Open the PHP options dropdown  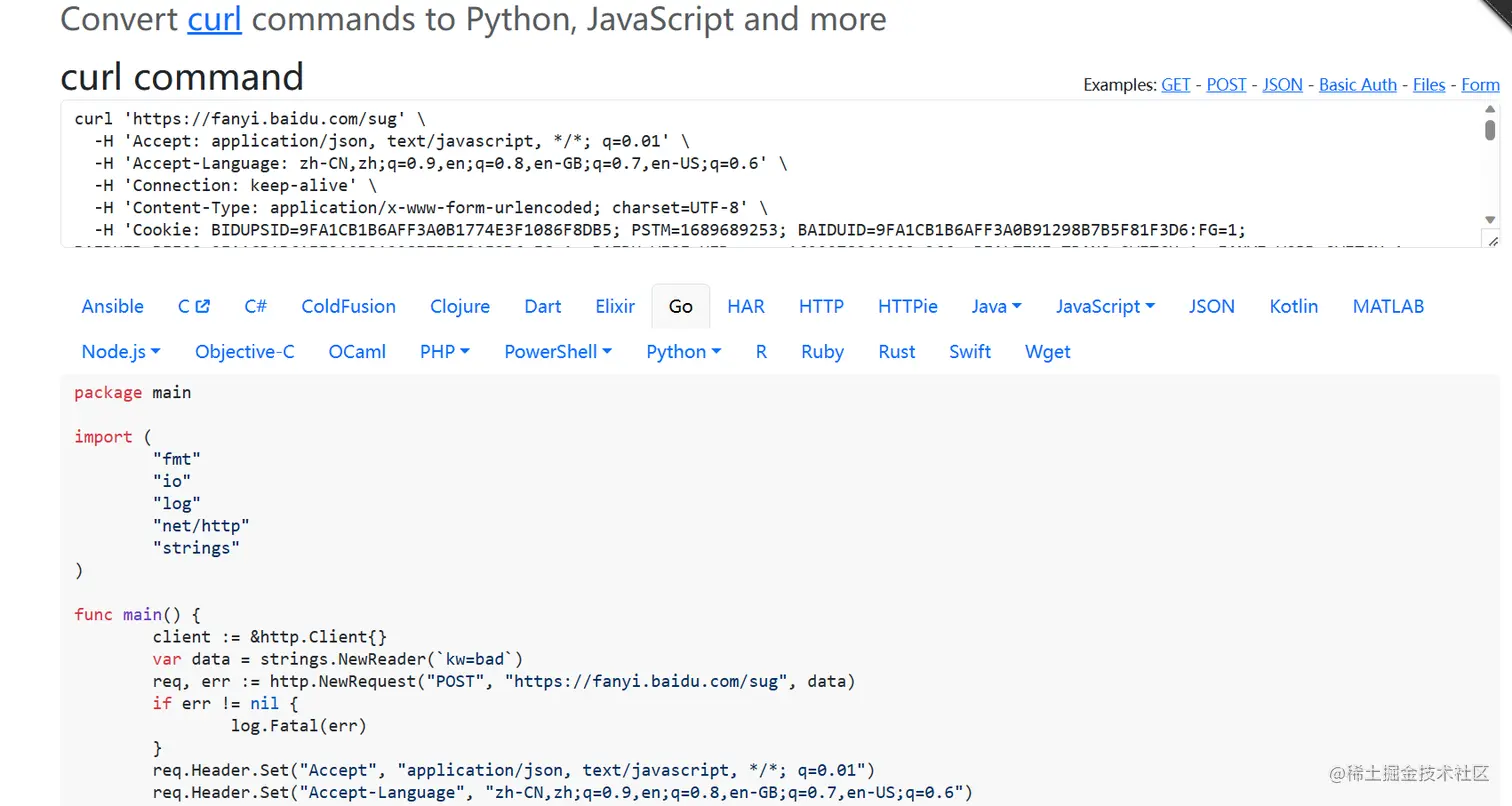(x=445, y=352)
